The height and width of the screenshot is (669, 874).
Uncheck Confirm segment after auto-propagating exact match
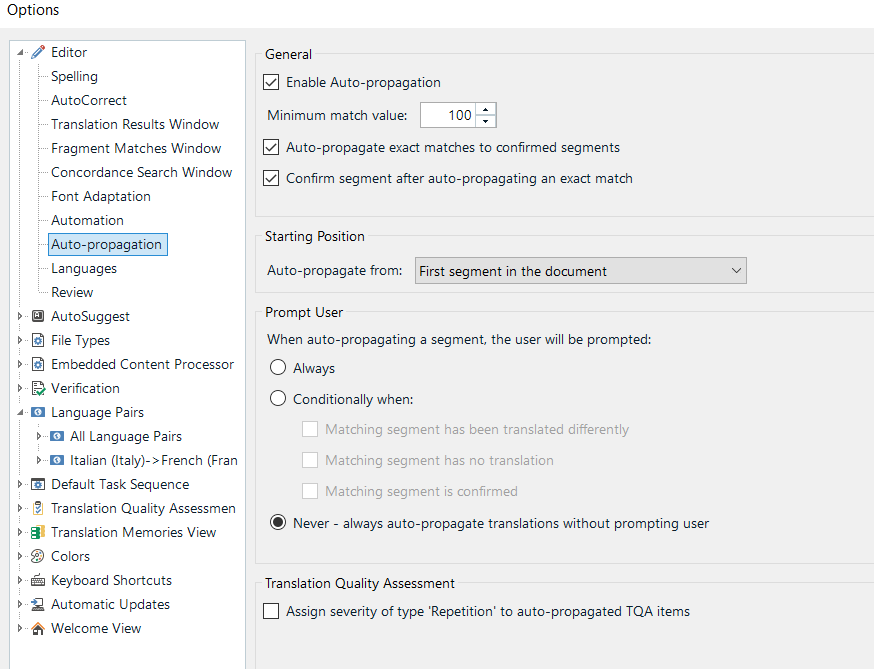(271, 178)
